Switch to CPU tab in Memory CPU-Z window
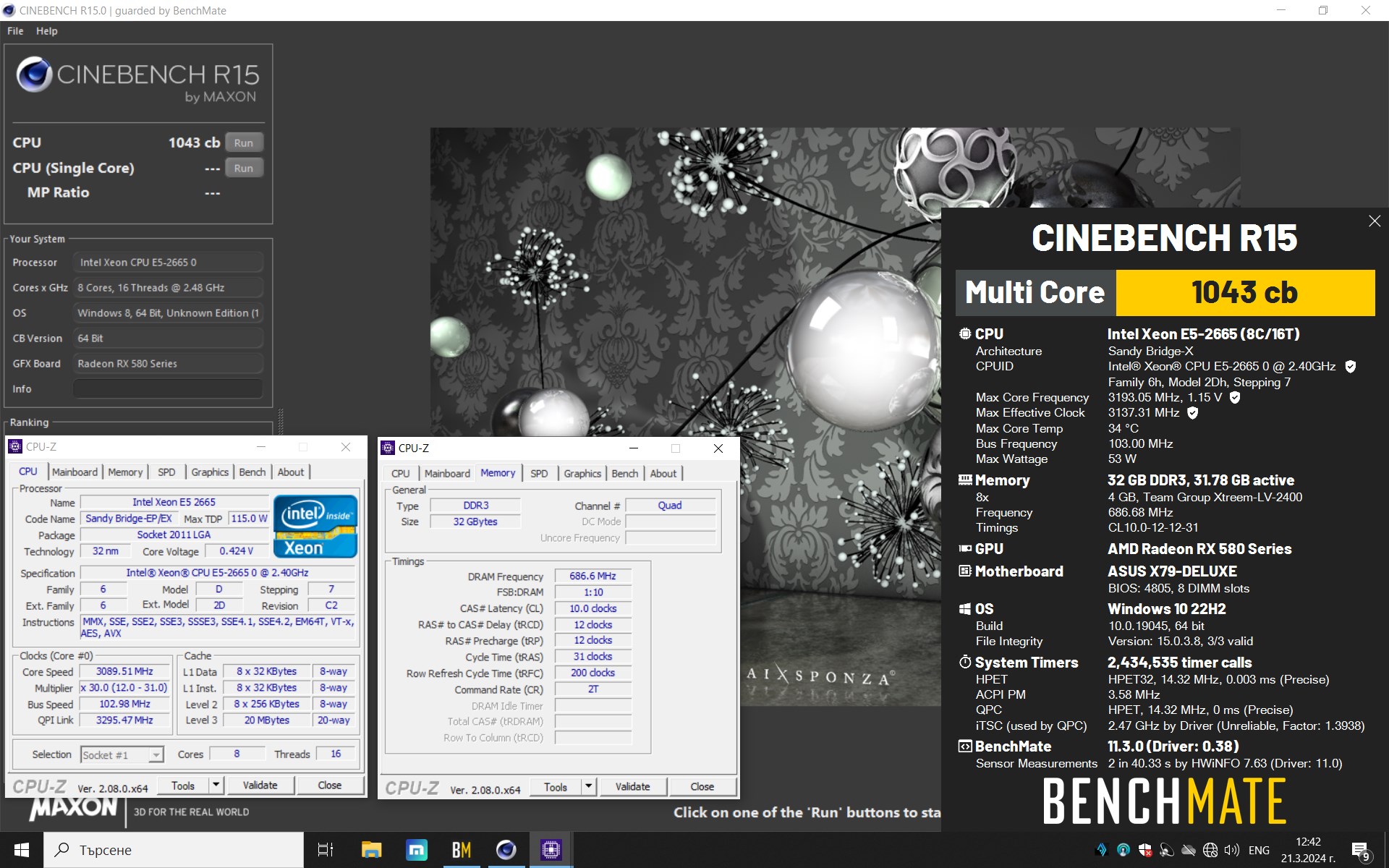 point(400,473)
